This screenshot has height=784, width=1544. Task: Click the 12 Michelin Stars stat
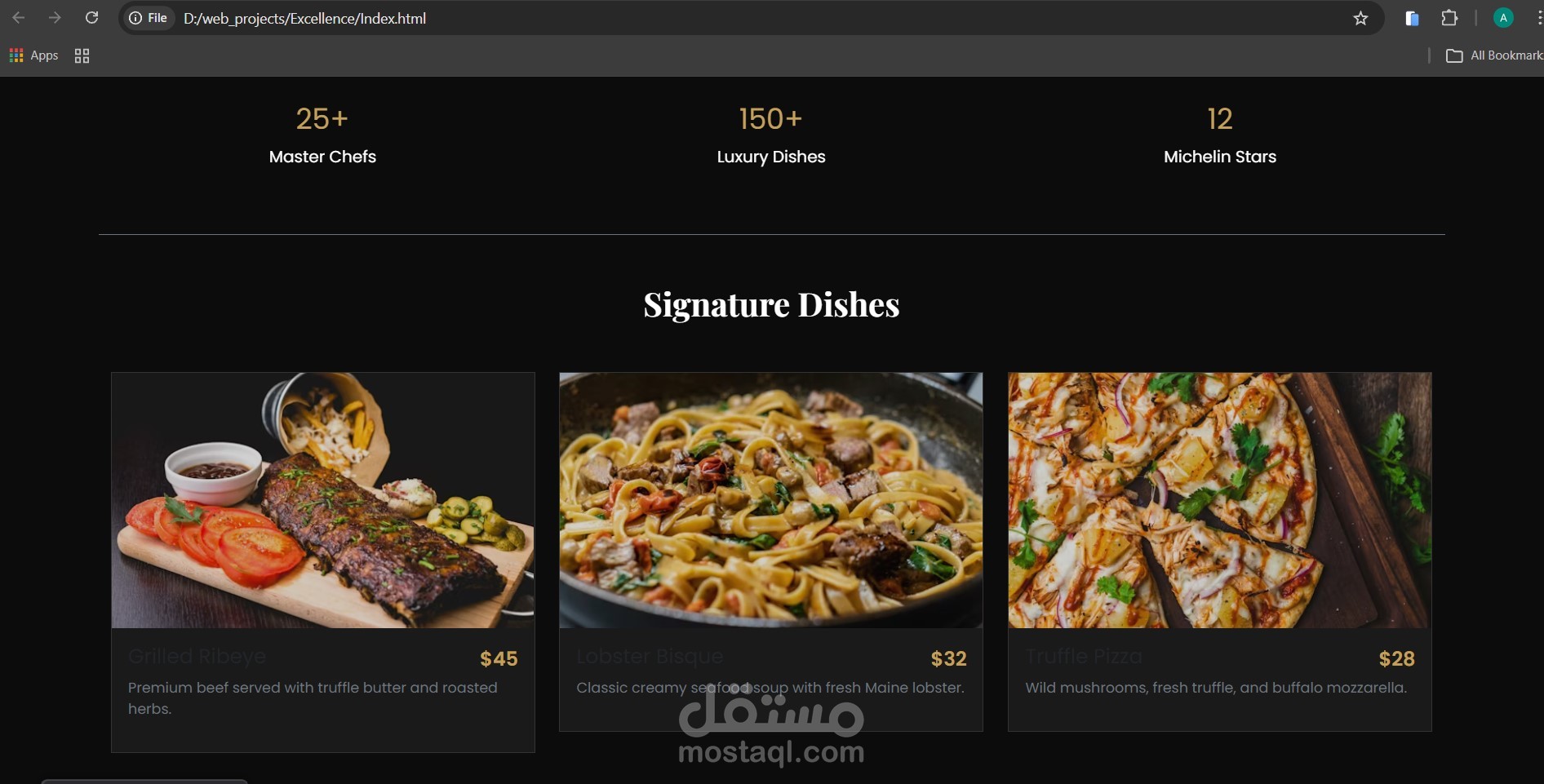point(1220,135)
